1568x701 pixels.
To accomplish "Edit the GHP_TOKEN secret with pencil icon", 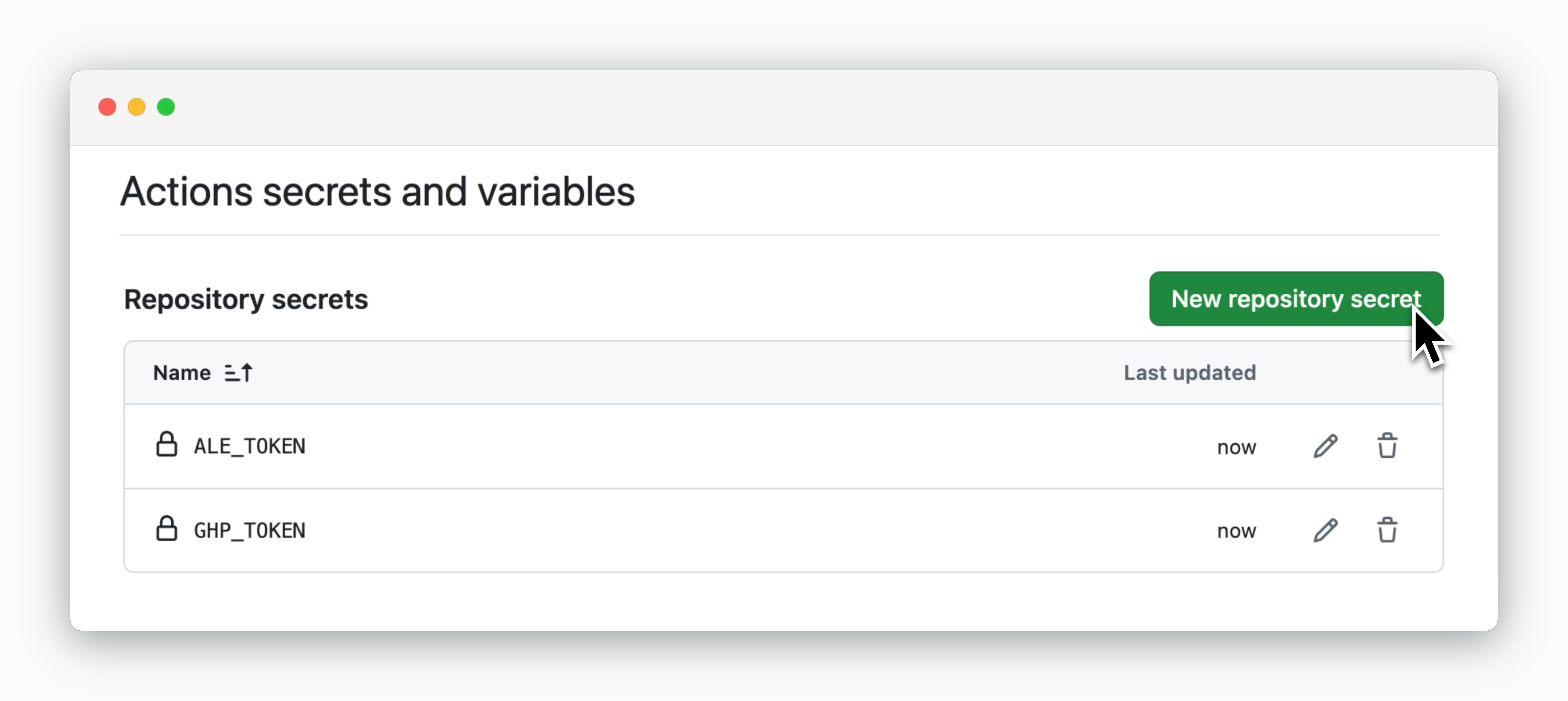I will pyautogui.click(x=1325, y=530).
